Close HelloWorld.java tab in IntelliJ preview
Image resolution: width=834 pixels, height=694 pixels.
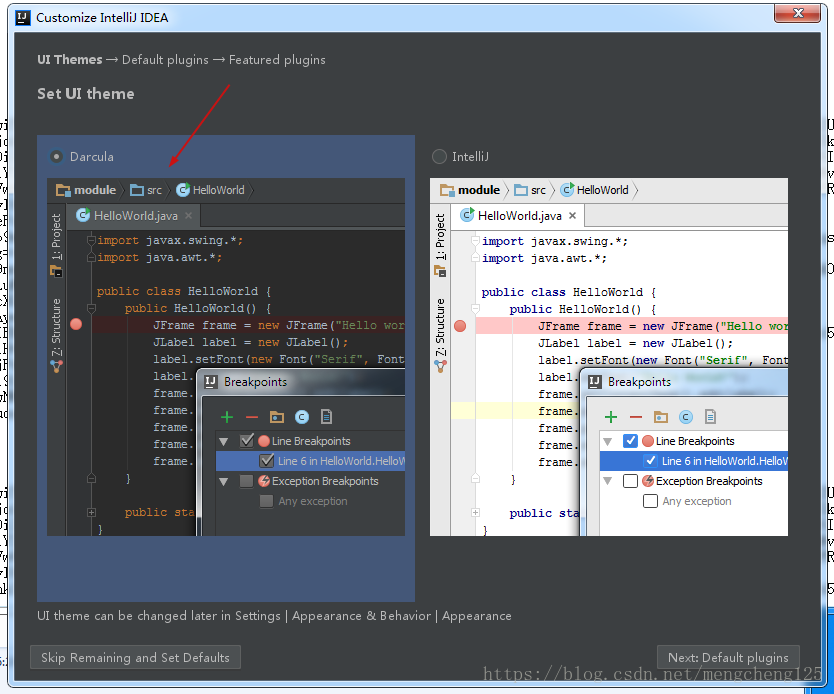(572, 215)
